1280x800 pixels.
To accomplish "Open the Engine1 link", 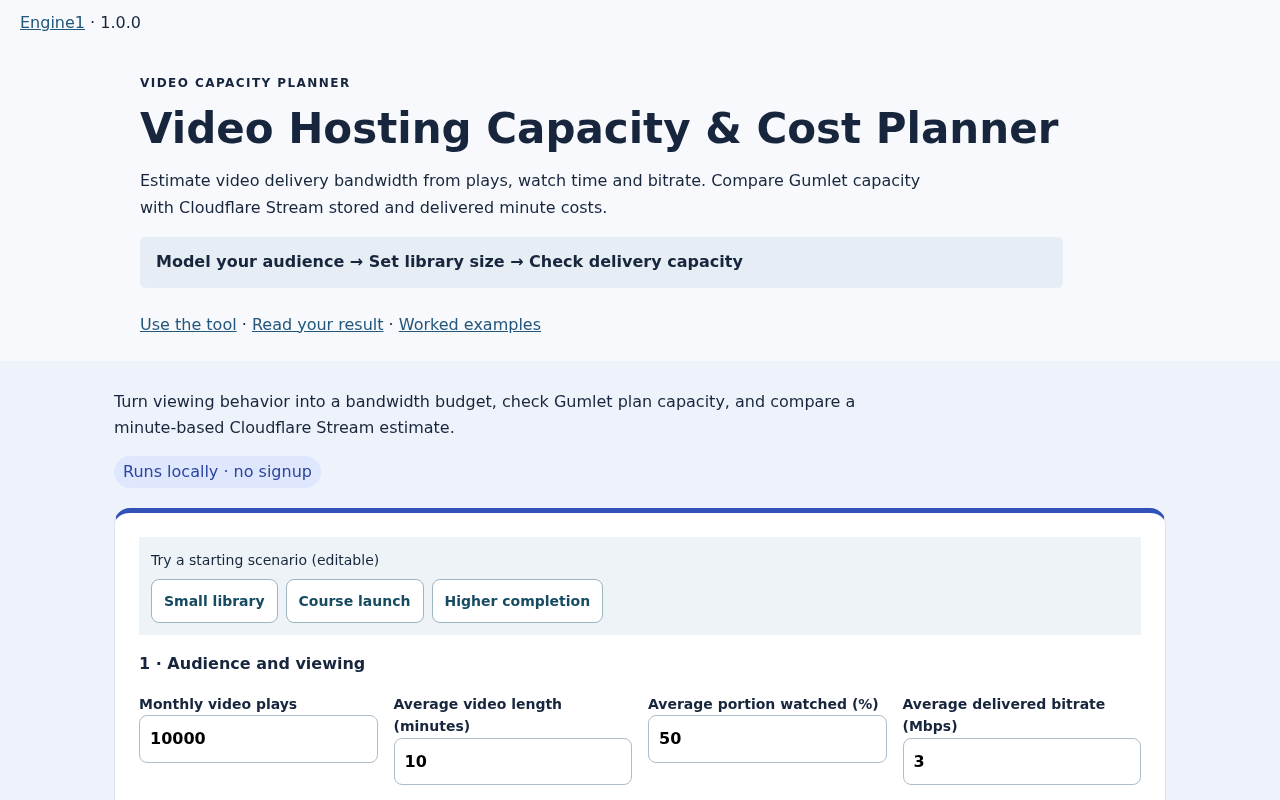I will coord(52,22).
